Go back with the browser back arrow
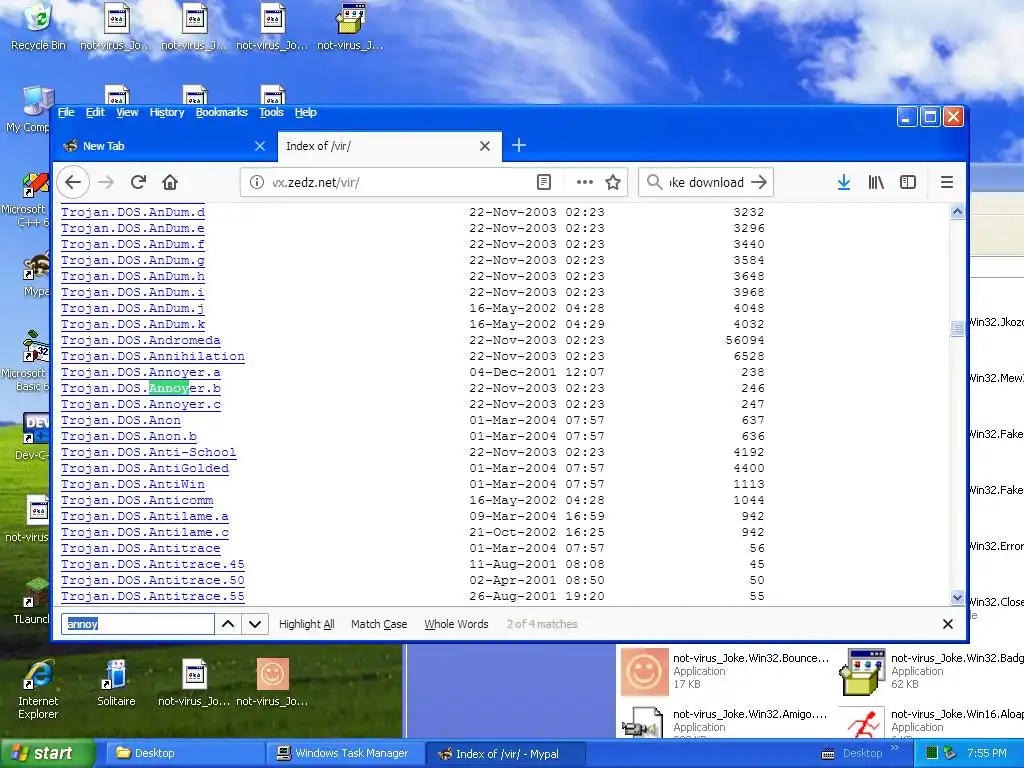This screenshot has width=1024, height=768. coord(73,182)
